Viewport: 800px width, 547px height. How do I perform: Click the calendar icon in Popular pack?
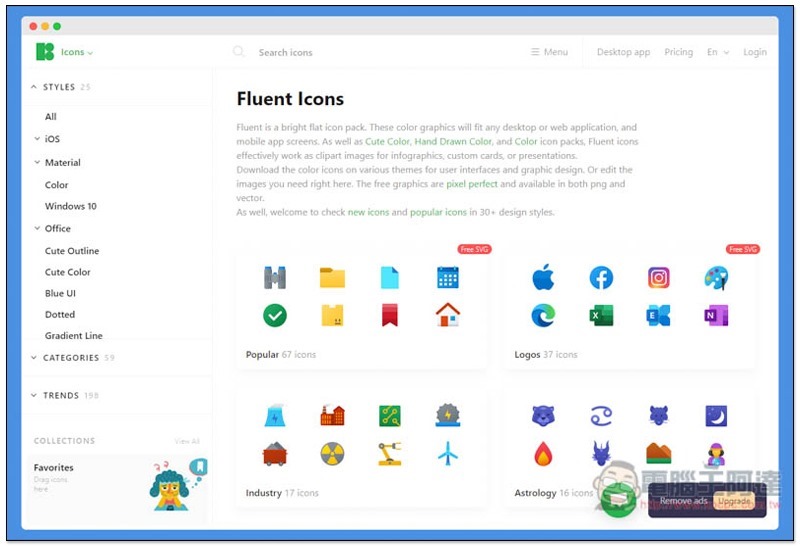[448, 277]
